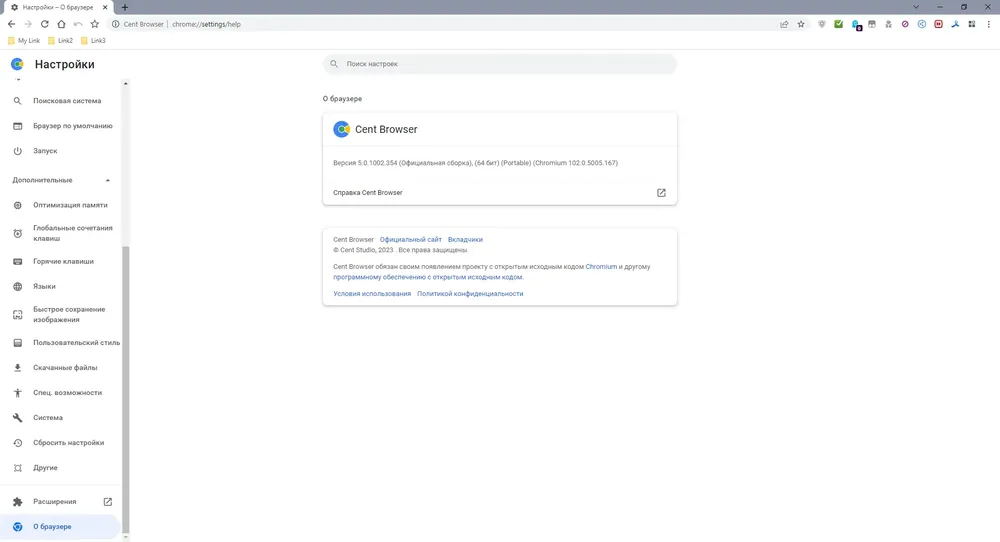Screen dimensions: 1000x542
Task: Open Оптимизация памяти settings
Action: pos(61,205)
